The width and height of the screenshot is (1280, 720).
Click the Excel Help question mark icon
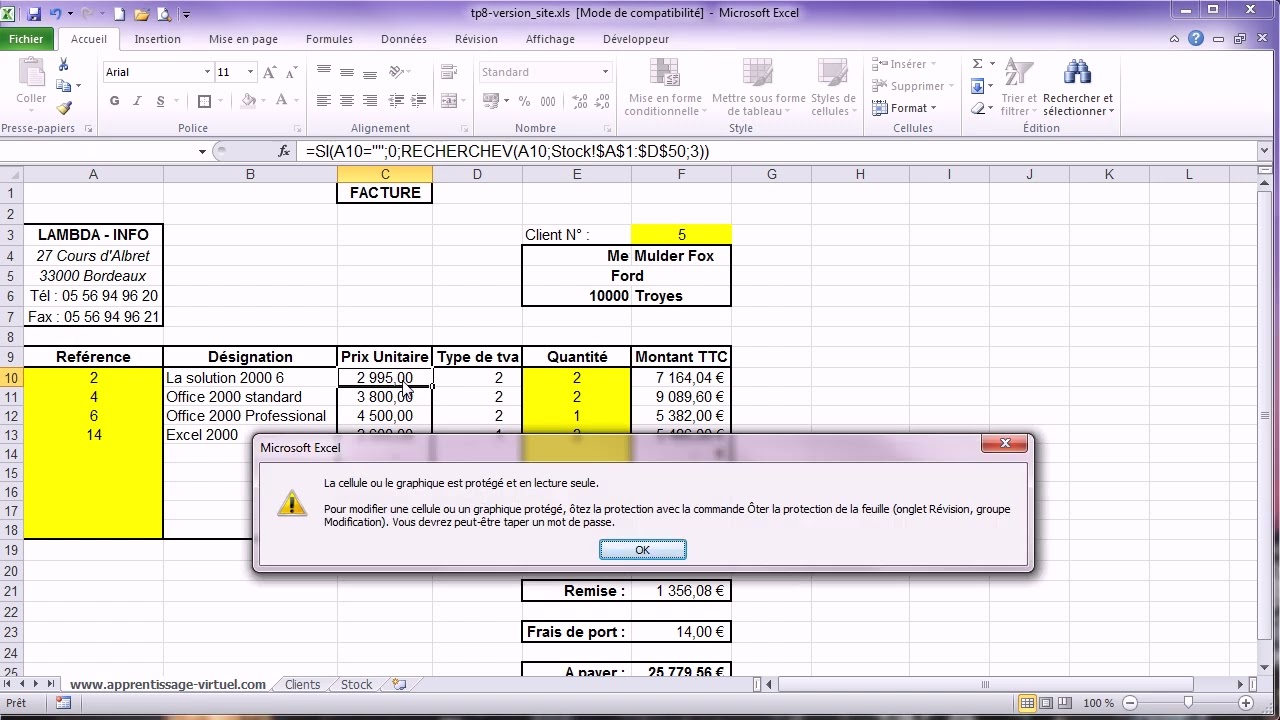[x=1196, y=39]
